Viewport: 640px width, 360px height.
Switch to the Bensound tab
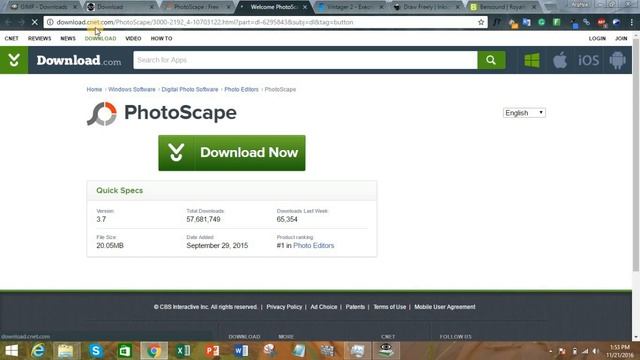point(502,7)
